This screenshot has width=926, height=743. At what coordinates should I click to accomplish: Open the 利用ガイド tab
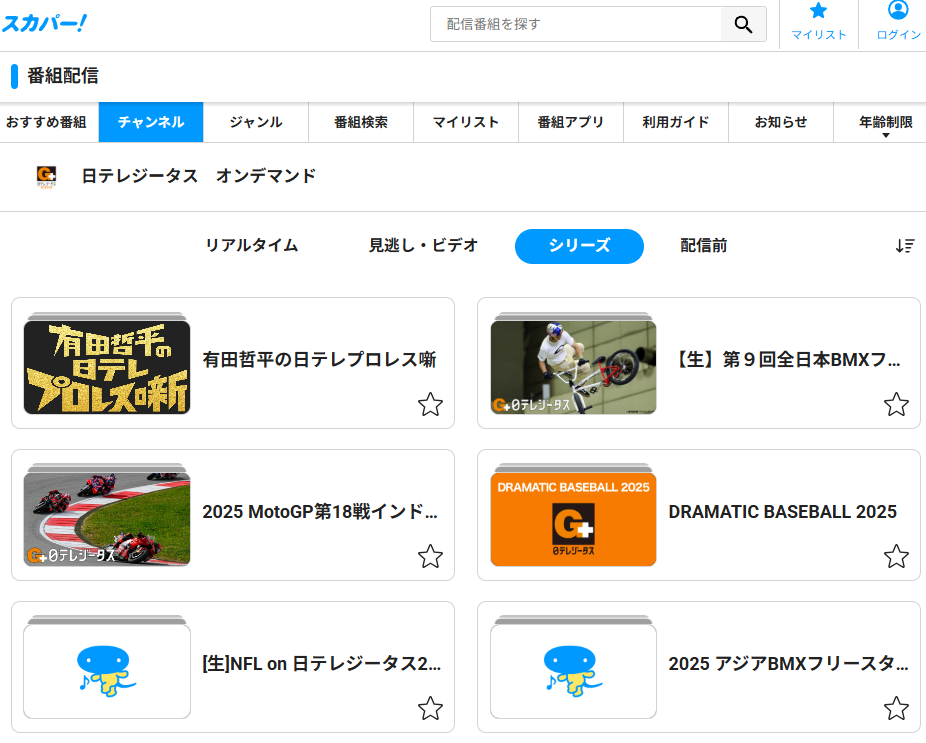675,123
